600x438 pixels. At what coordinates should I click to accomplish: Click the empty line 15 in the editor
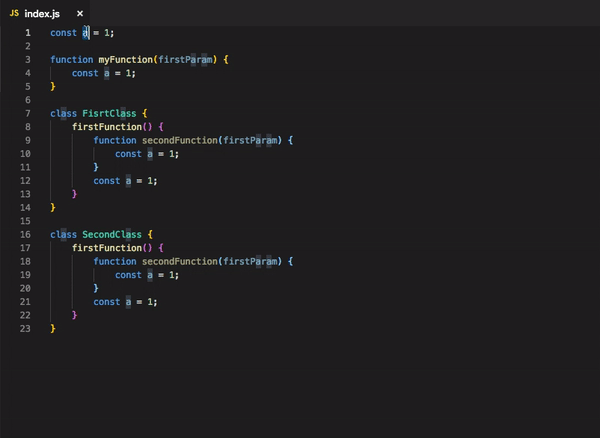pyautogui.click(x=200, y=221)
